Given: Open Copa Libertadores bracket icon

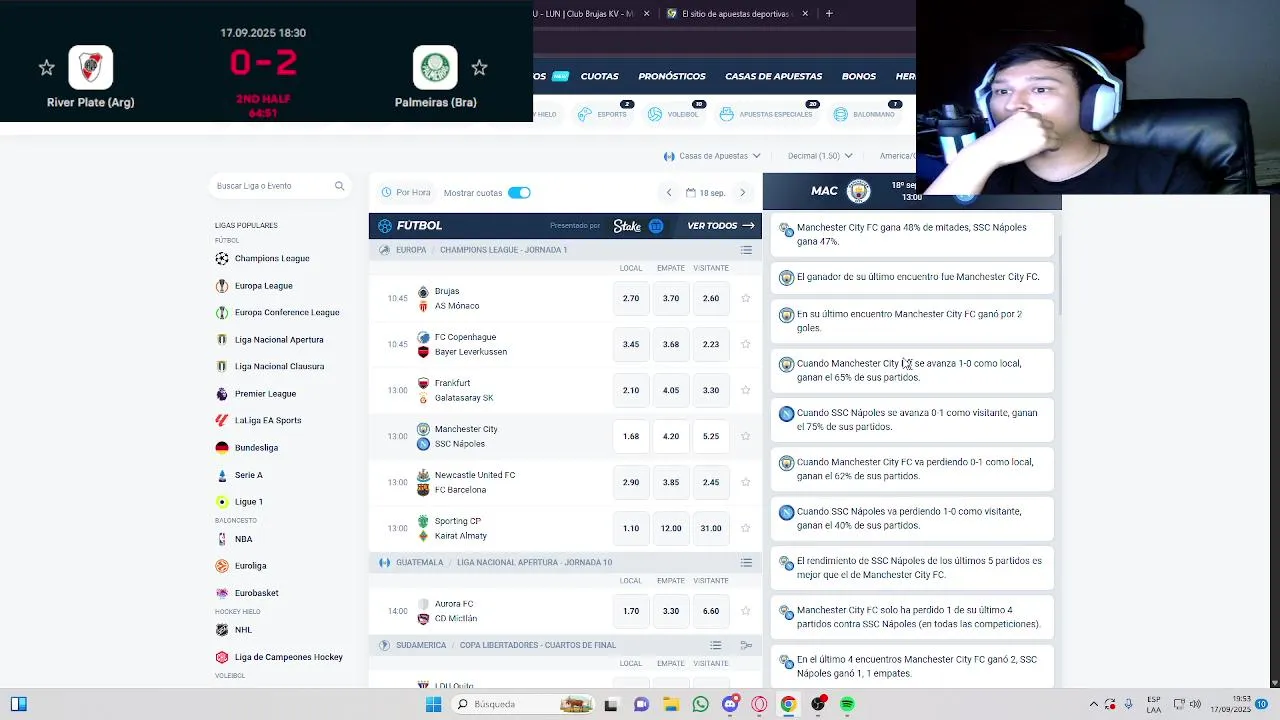Looking at the screenshot, I should tap(746, 645).
